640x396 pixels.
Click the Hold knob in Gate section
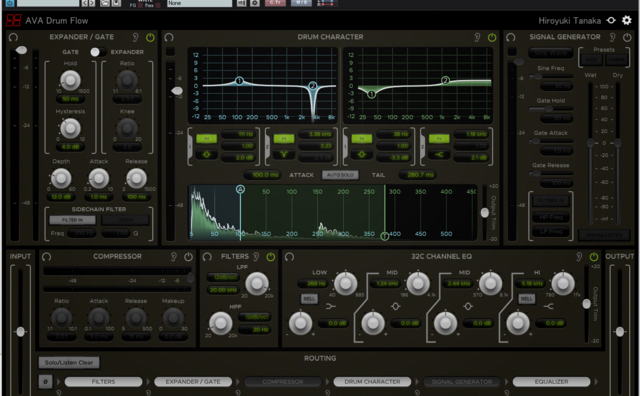click(x=70, y=80)
